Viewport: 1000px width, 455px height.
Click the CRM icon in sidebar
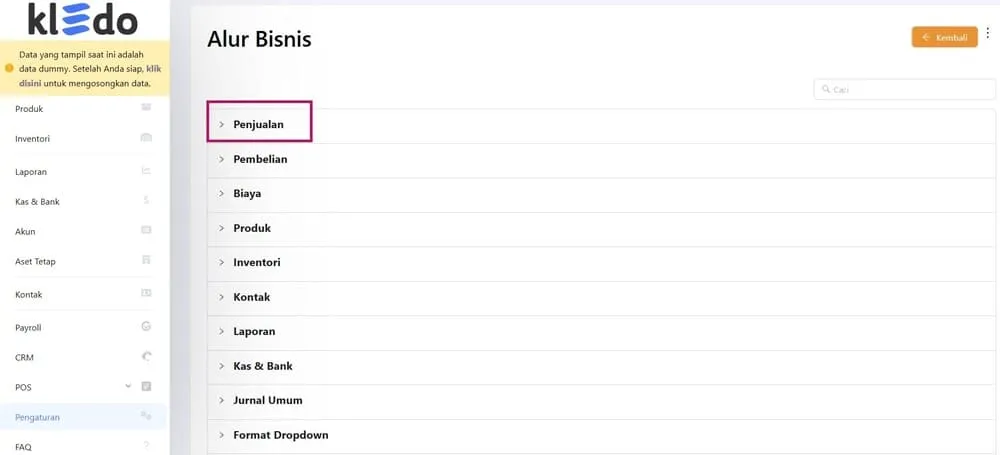[x=146, y=356]
